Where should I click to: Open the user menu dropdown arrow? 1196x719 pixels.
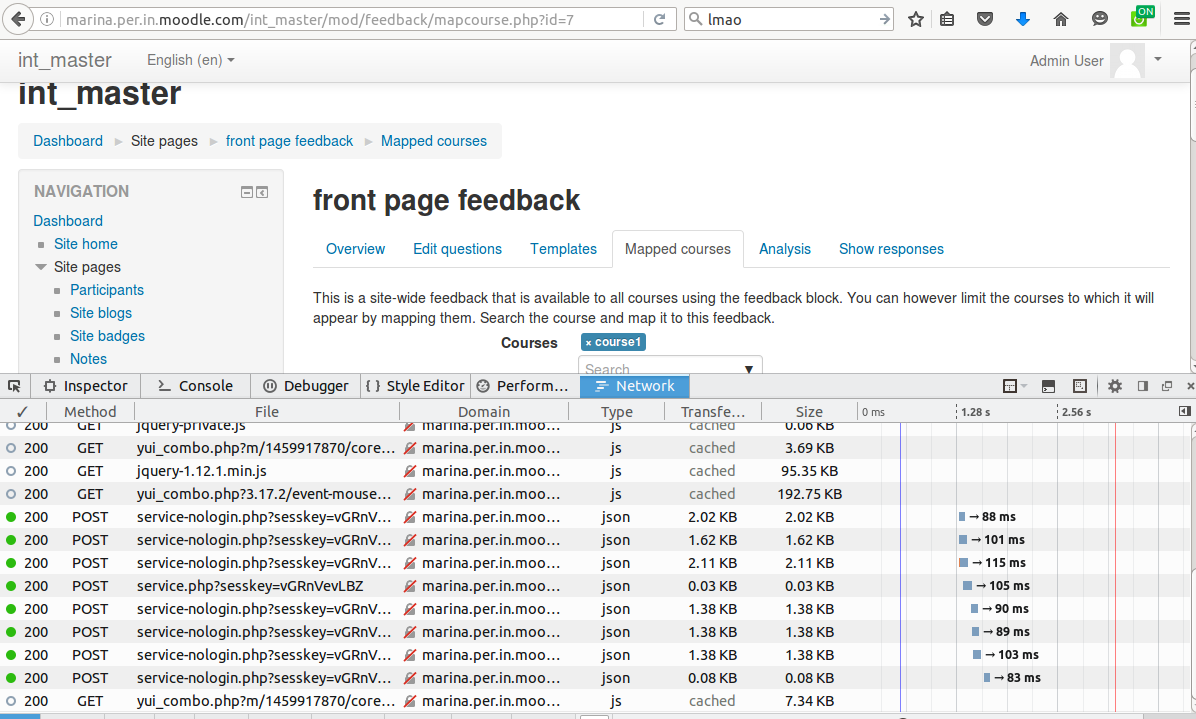[1158, 59]
